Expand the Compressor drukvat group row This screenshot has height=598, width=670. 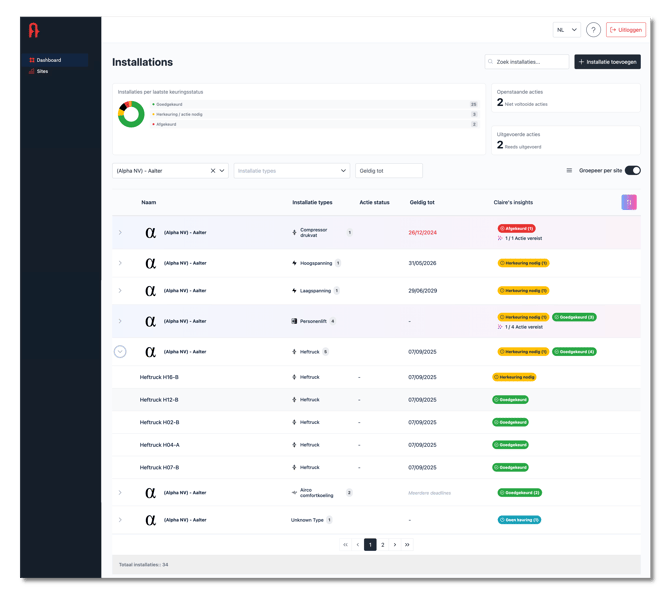[120, 233]
